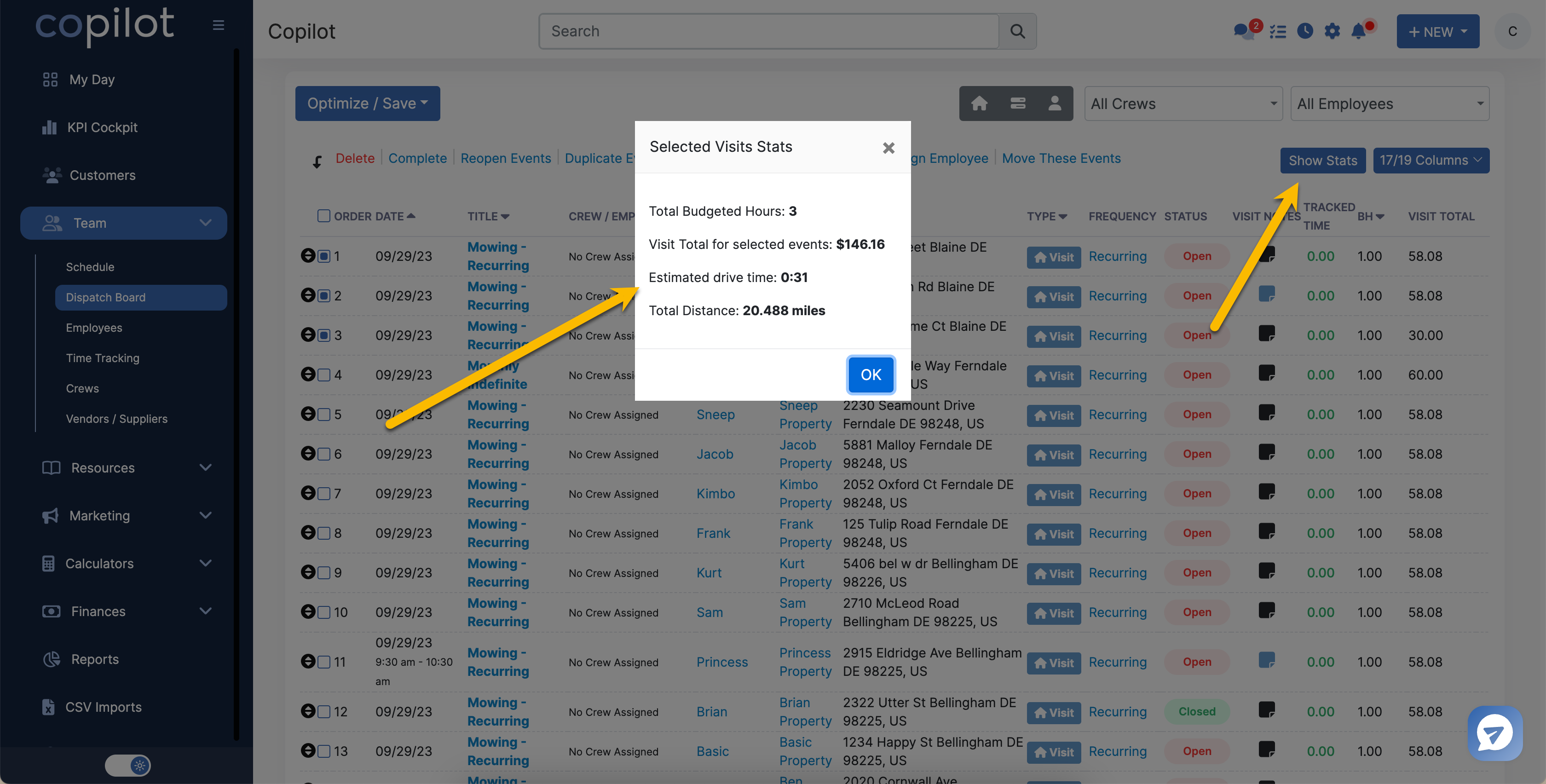The image size is (1546, 784).
Task: Expand the Marketing sidebar section
Action: click(x=124, y=516)
